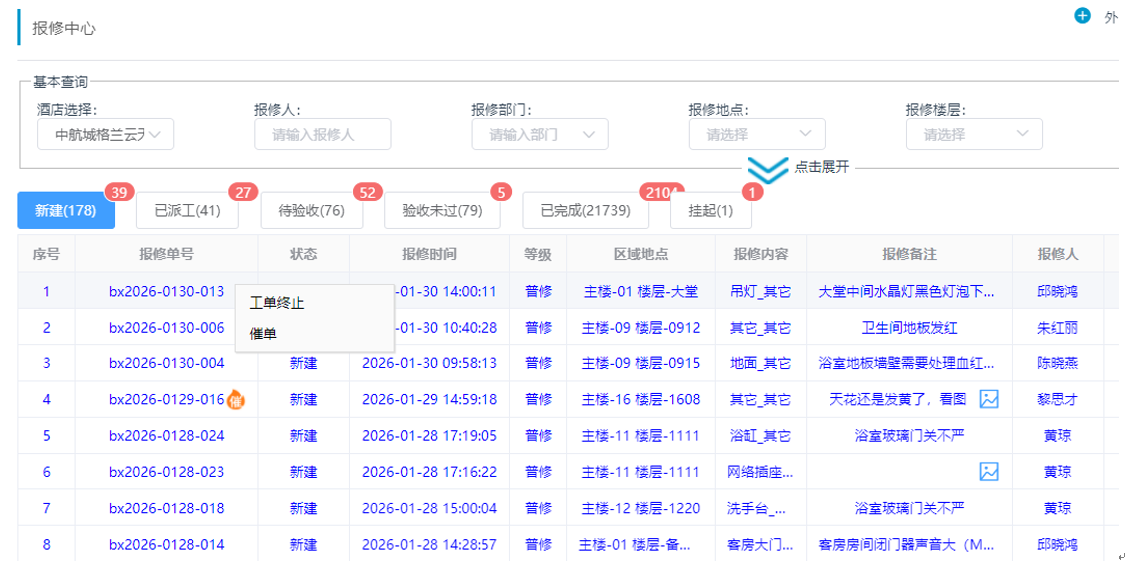The image size is (1147, 573).
Task: Open image attachment icon in row 6
Action: pos(989,471)
